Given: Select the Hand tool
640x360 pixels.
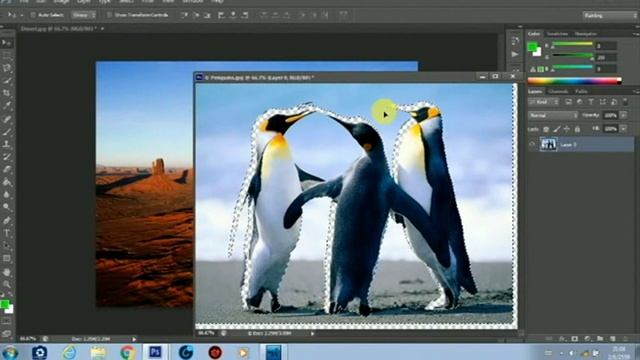Looking at the screenshot, I should pos(7,271).
